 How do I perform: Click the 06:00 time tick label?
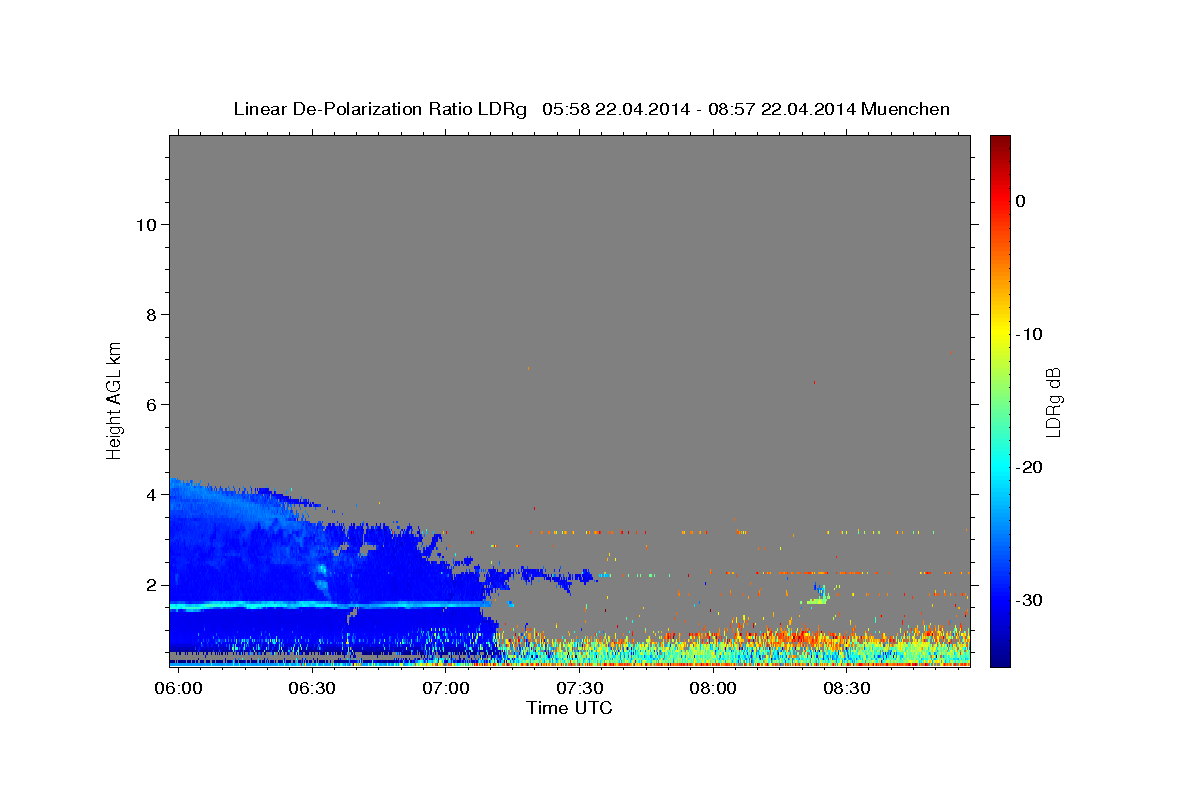179,689
